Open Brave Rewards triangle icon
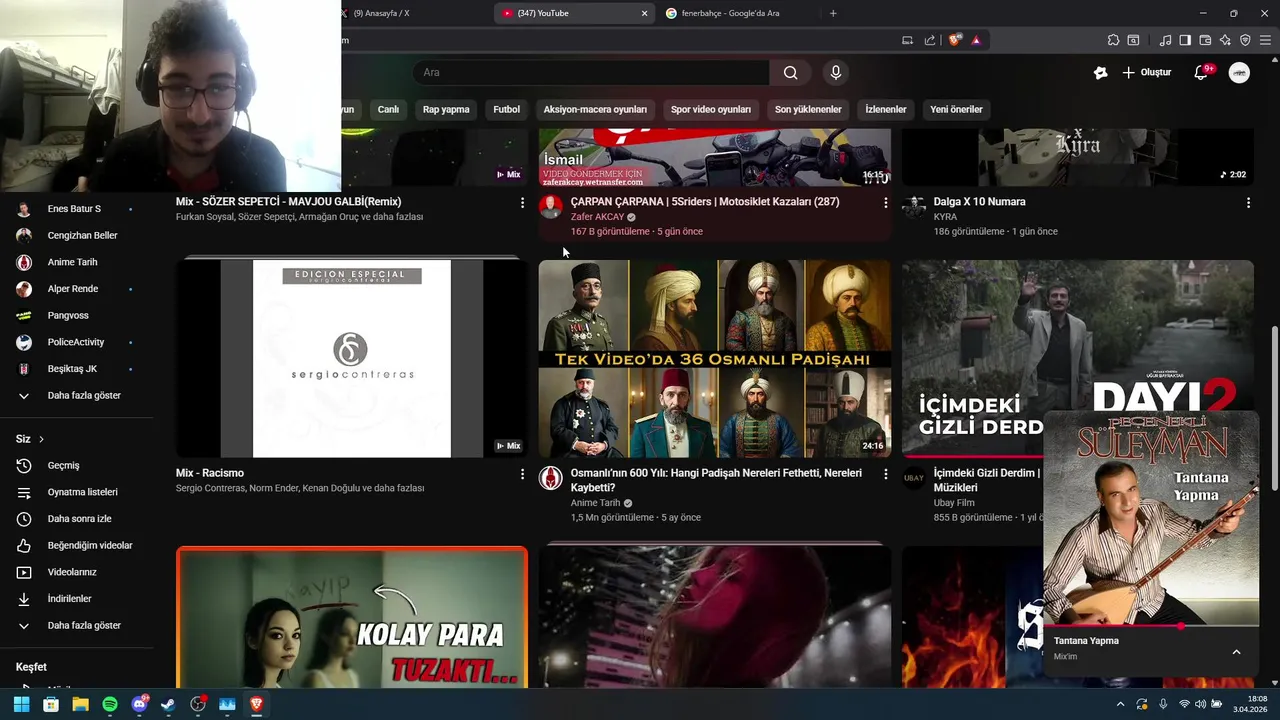 tap(976, 40)
